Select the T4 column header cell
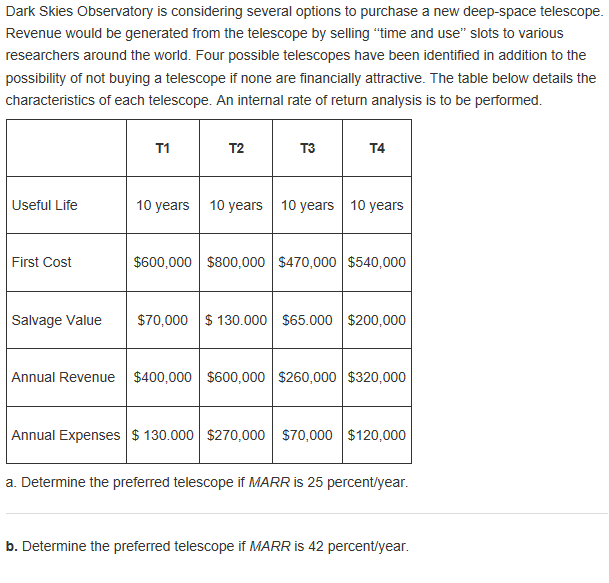 coord(377,148)
